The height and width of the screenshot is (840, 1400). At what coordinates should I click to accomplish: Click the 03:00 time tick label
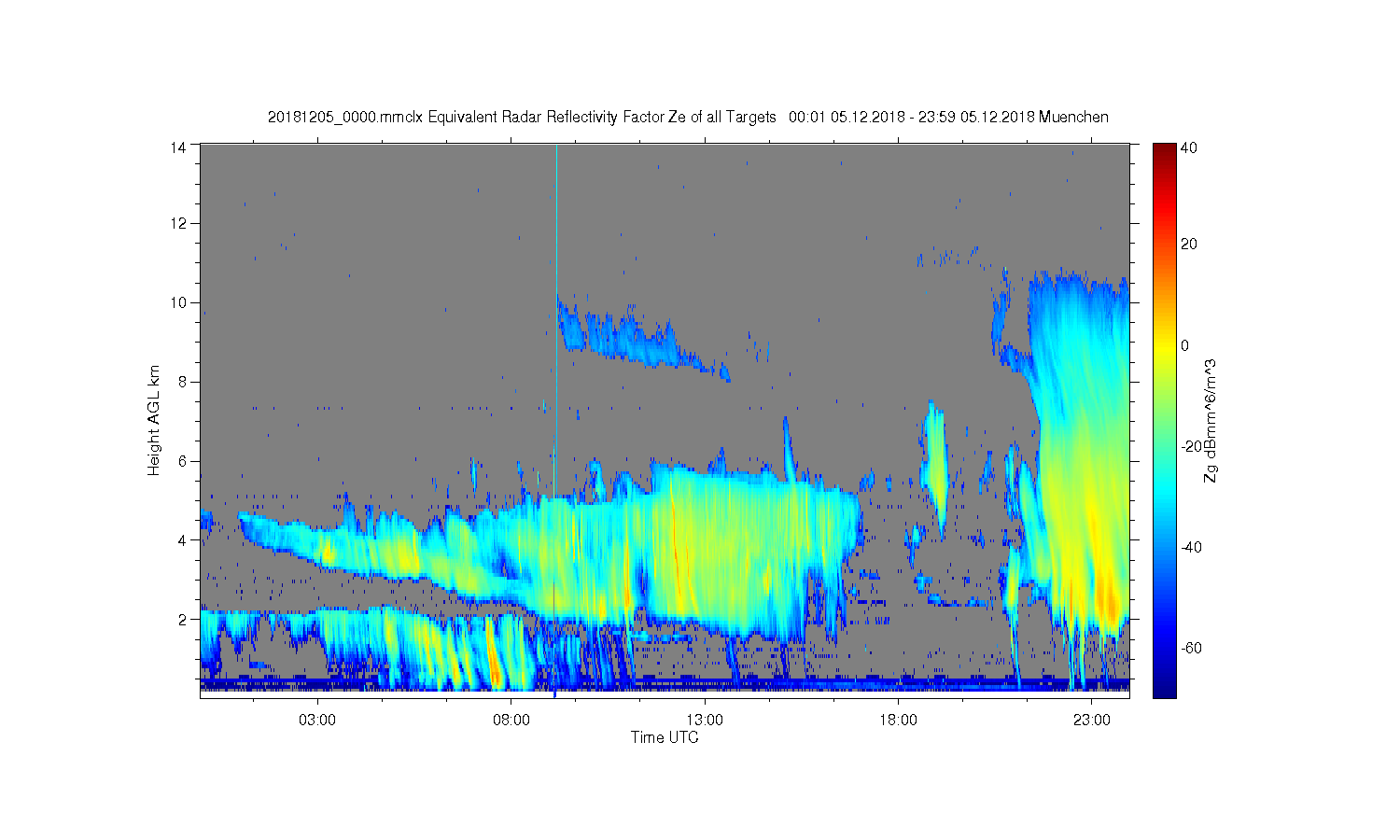(317, 721)
